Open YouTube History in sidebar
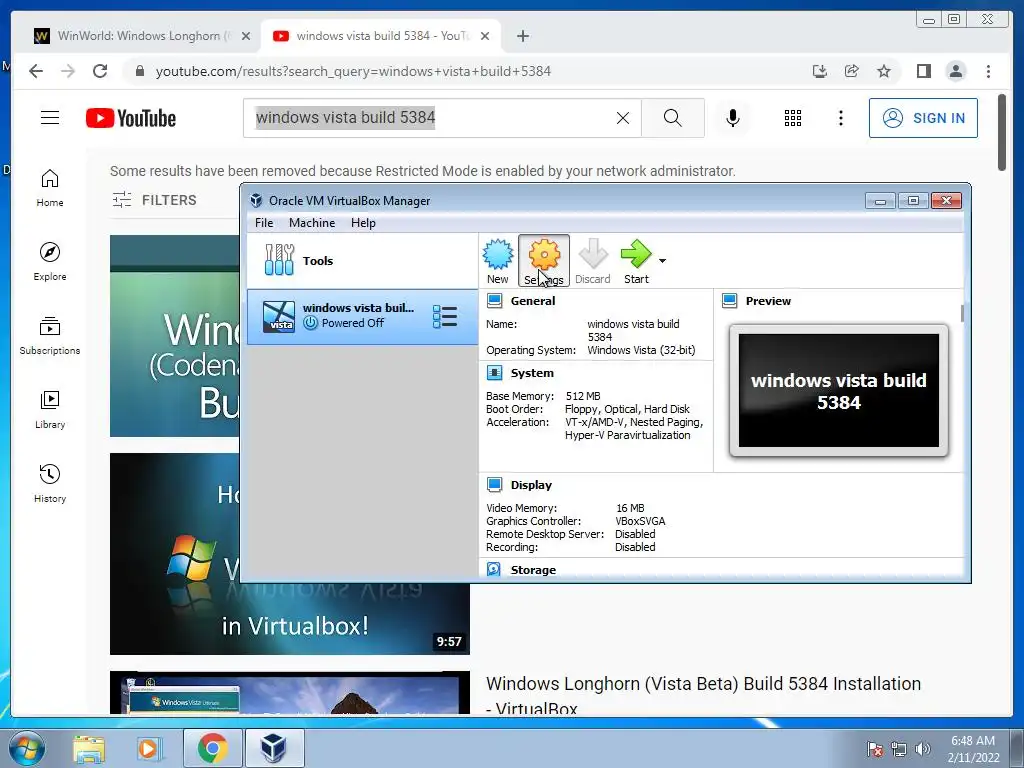Image resolution: width=1024 pixels, height=768 pixels. 50,483
